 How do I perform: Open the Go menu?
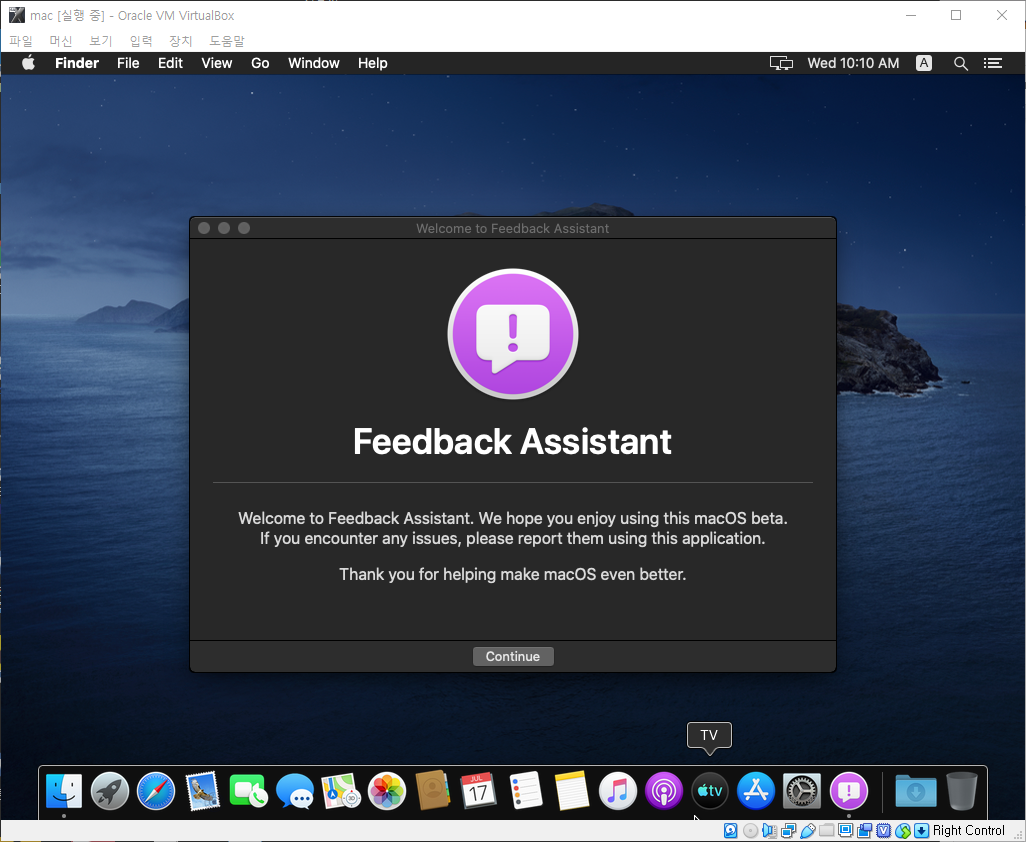click(x=260, y=63)
